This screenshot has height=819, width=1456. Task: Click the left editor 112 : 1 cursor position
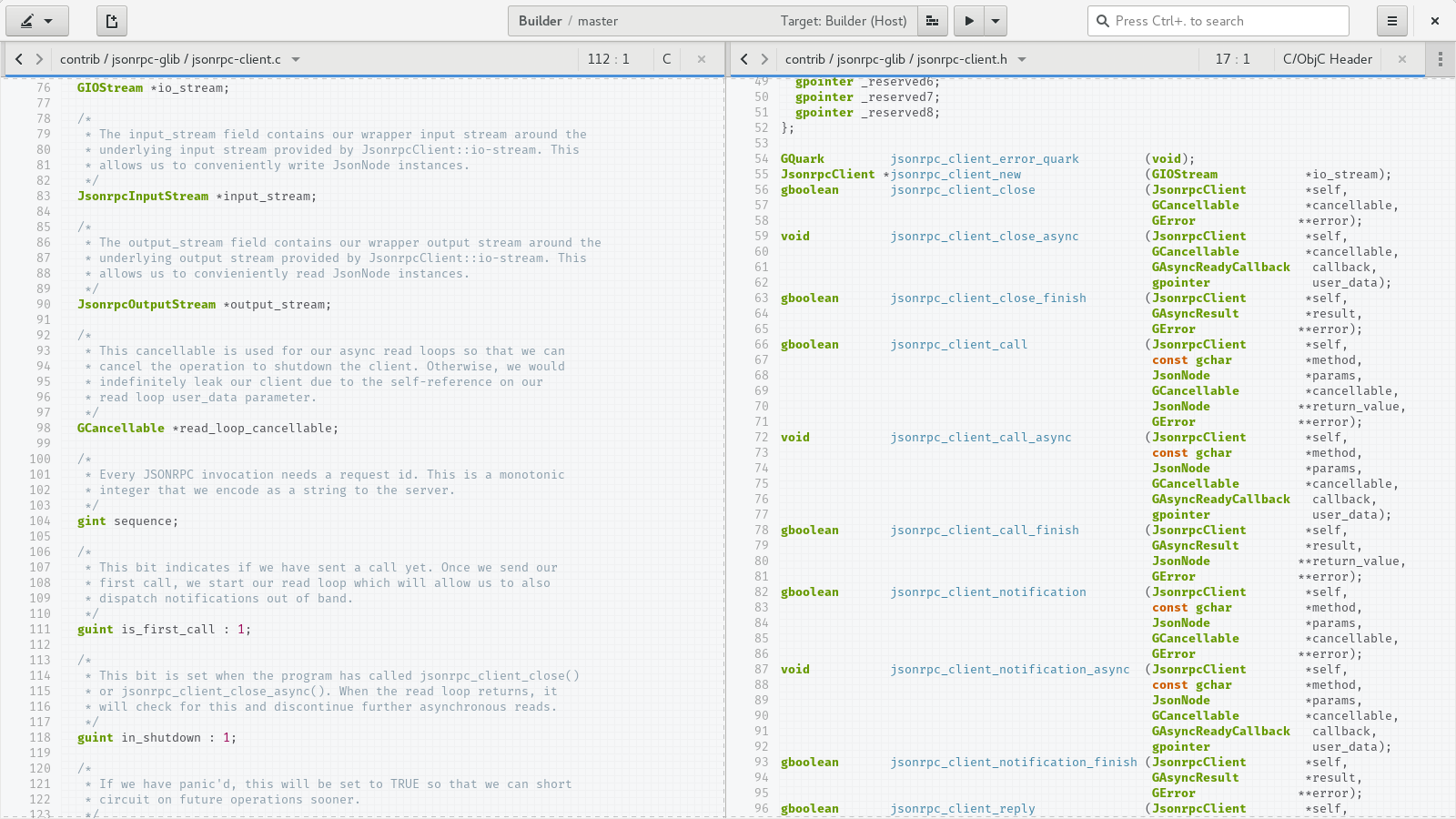(609, 59)
